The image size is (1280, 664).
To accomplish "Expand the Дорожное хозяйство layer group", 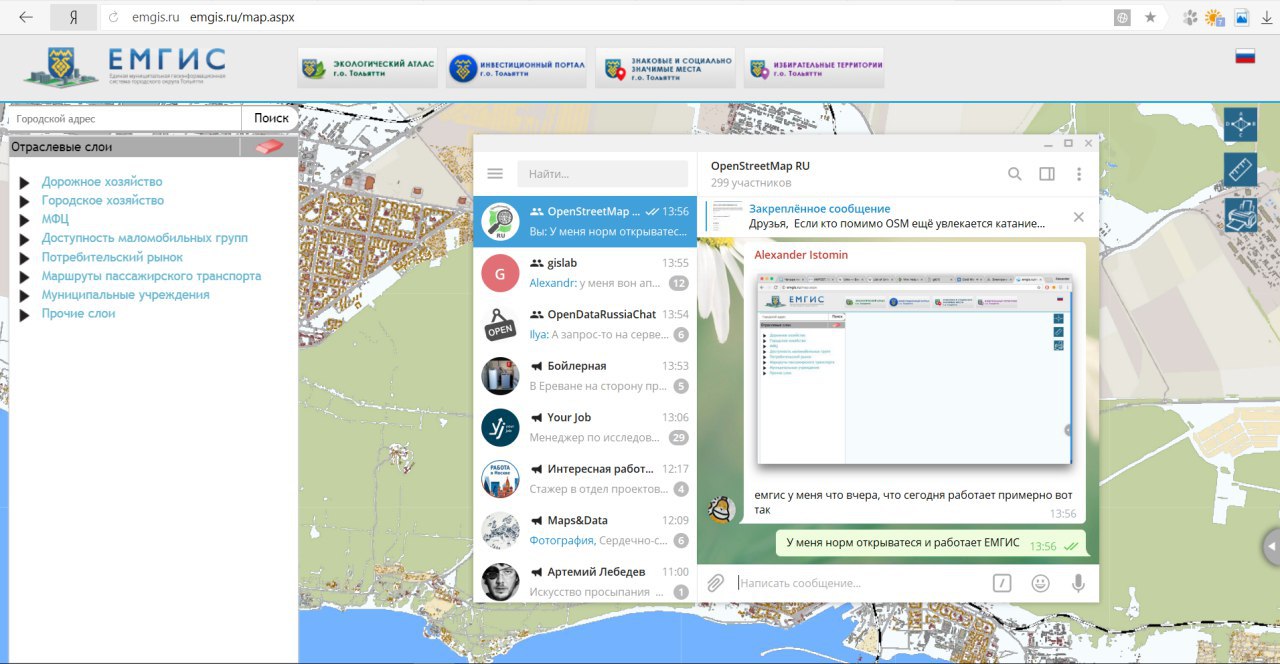I will 25,182.
